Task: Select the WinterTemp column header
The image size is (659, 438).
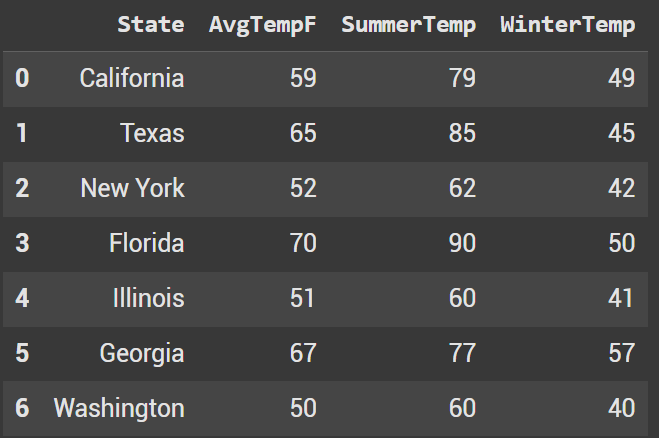Action: click(567, 25)
